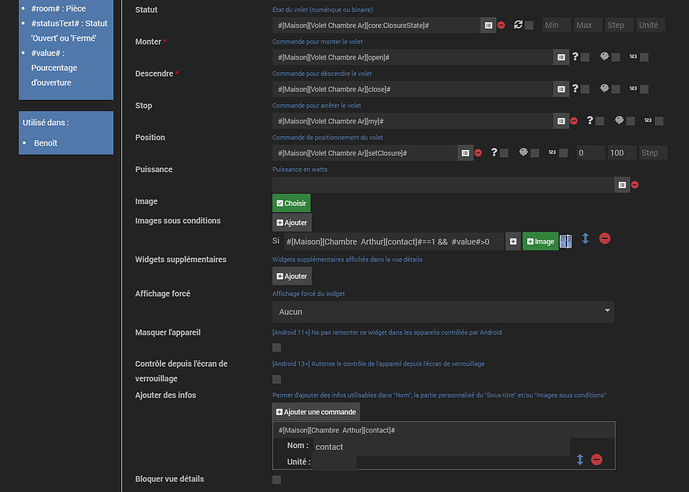Enable Bloquer vue détails checkbox
689x492 pixels.
(277, 479)
